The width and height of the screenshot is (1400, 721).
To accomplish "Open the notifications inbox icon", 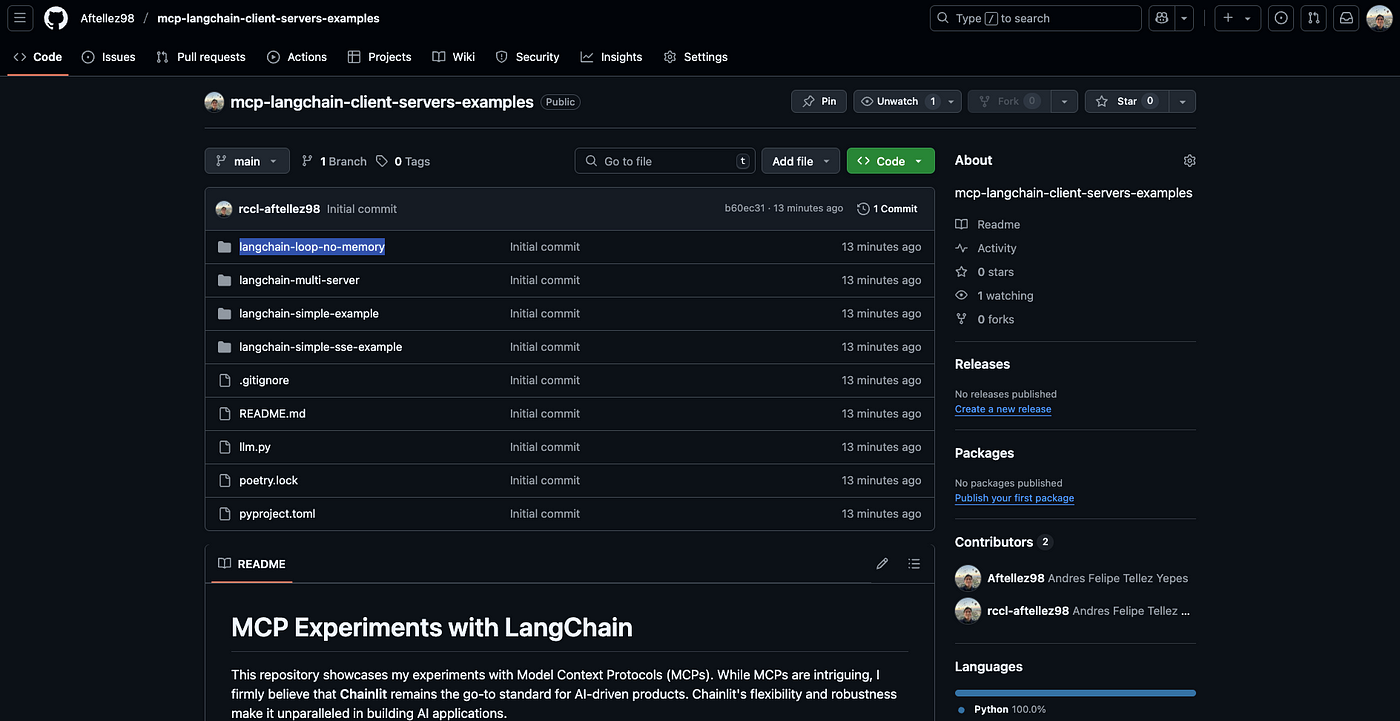I will click(1347, 18).
